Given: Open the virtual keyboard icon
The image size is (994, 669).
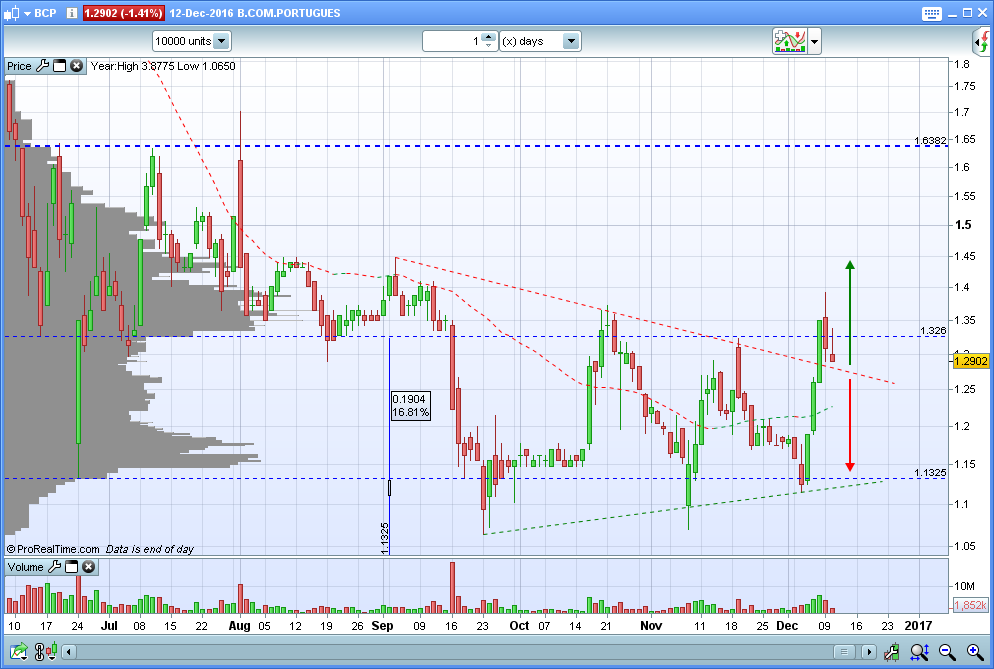Looking at the screenshot, I should (x=931, y=13).
